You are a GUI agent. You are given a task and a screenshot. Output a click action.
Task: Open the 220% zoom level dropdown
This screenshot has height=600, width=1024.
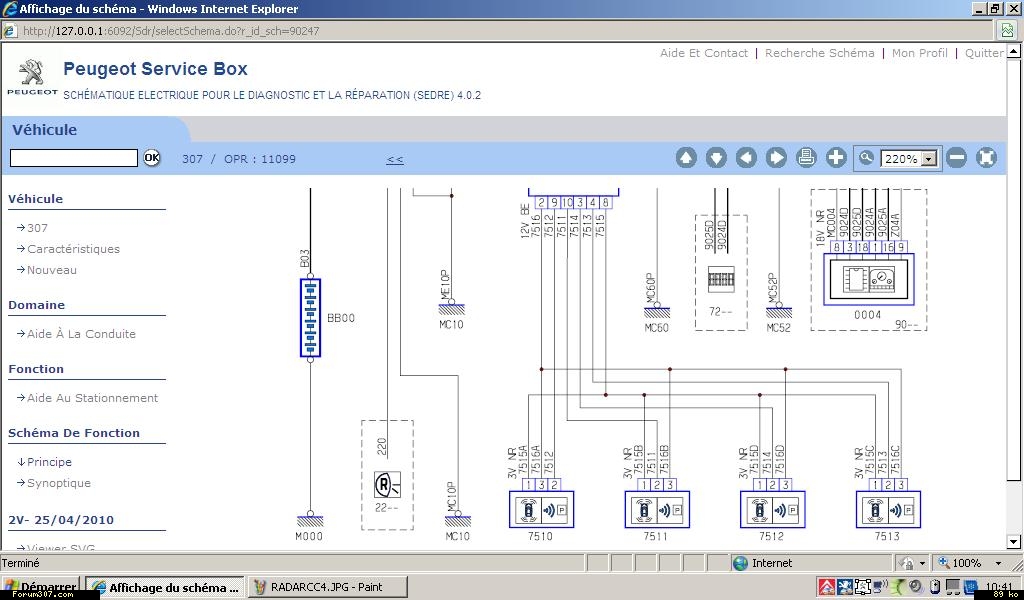[929, 159]
